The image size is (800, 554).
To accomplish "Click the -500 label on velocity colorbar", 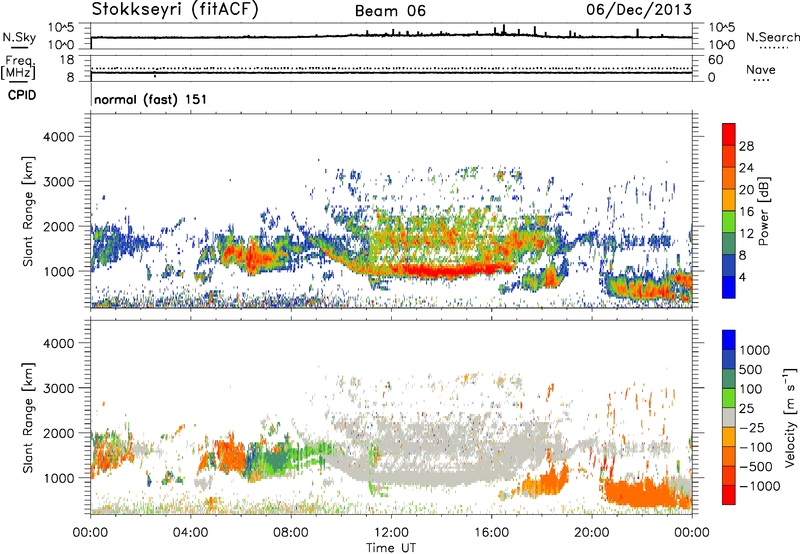I will [756, 467].
